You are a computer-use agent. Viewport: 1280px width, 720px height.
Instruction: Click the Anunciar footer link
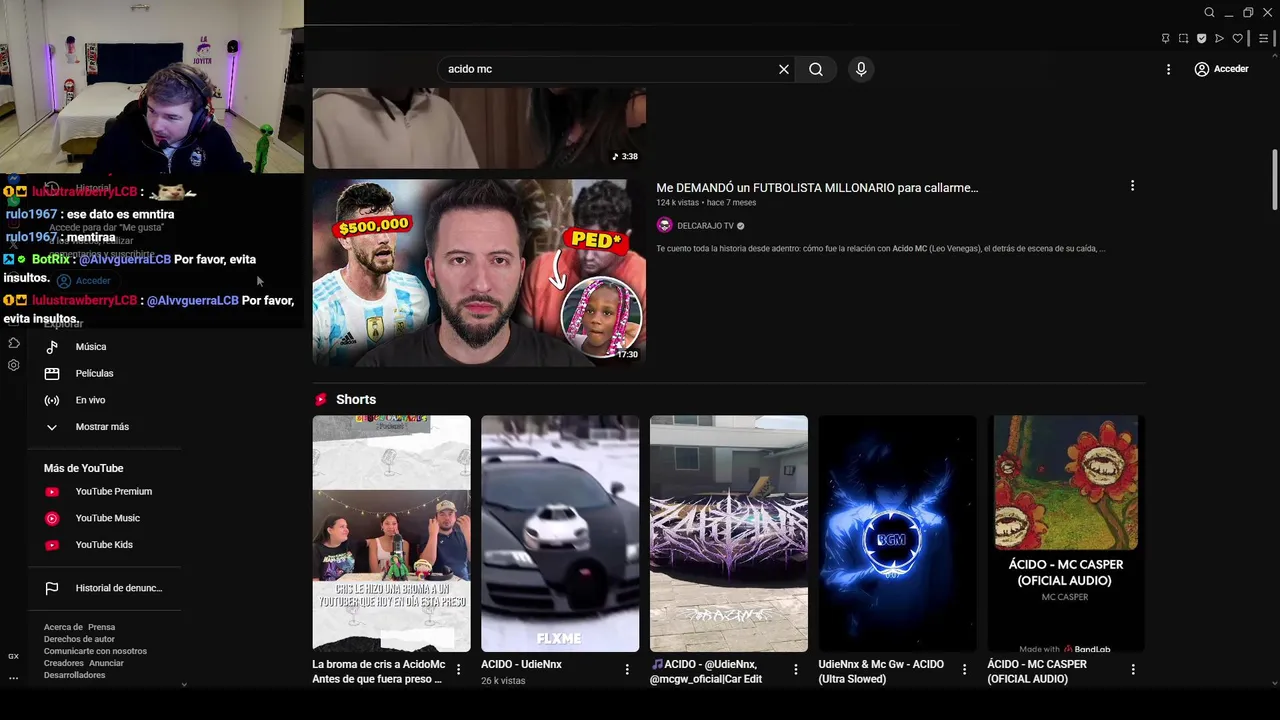point(106,663)
